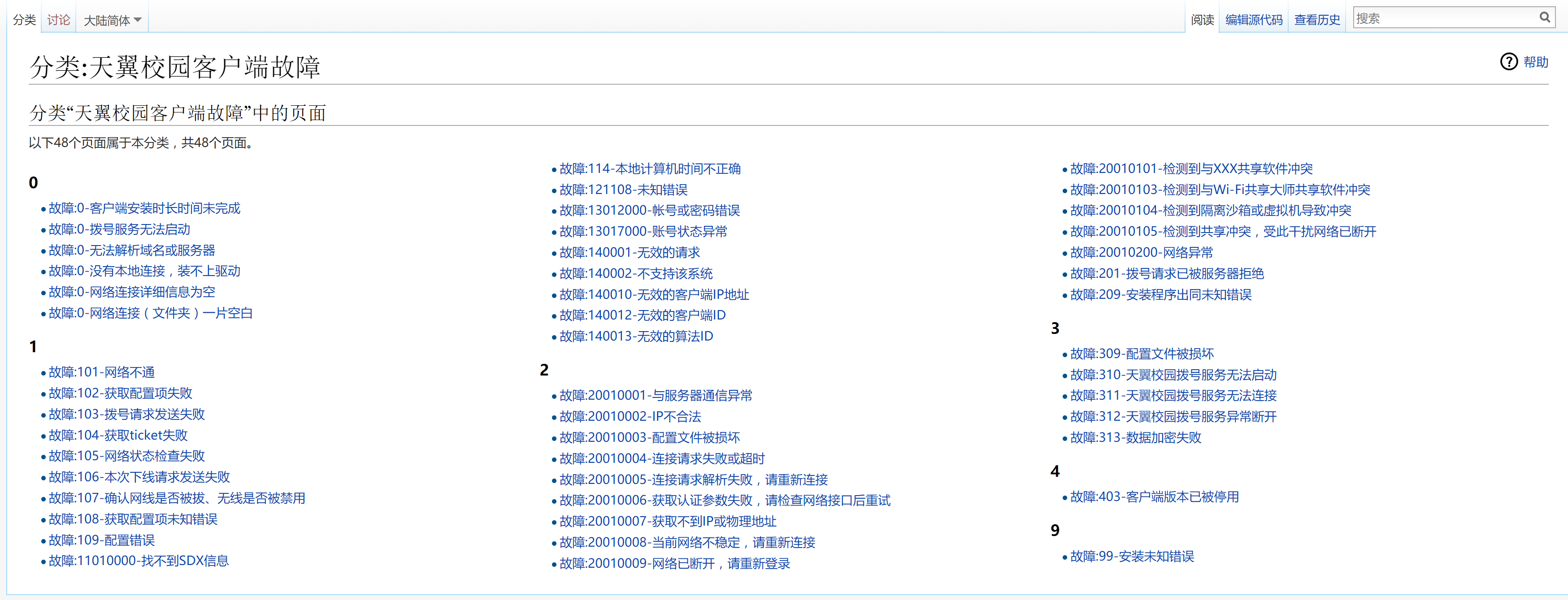Open 故障:0-客户端安装时长时间未完成 page
Screen dimensions: 1568x600
144,209
